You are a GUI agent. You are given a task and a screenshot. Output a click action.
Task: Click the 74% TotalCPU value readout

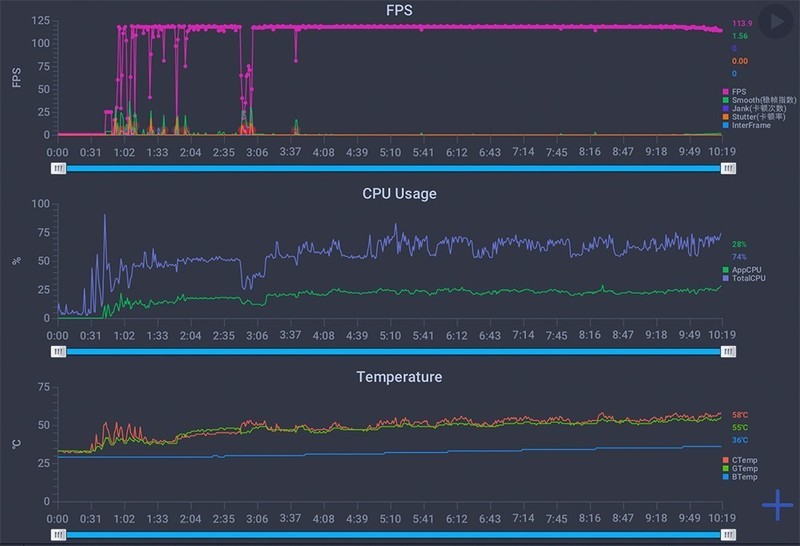pos(739,257)
